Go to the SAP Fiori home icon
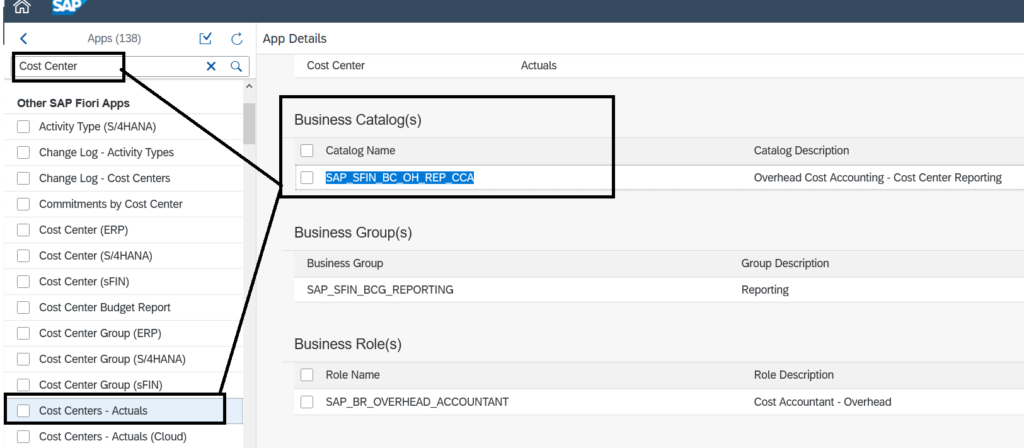Screen dimensions: 1024x448 [22, 7]
